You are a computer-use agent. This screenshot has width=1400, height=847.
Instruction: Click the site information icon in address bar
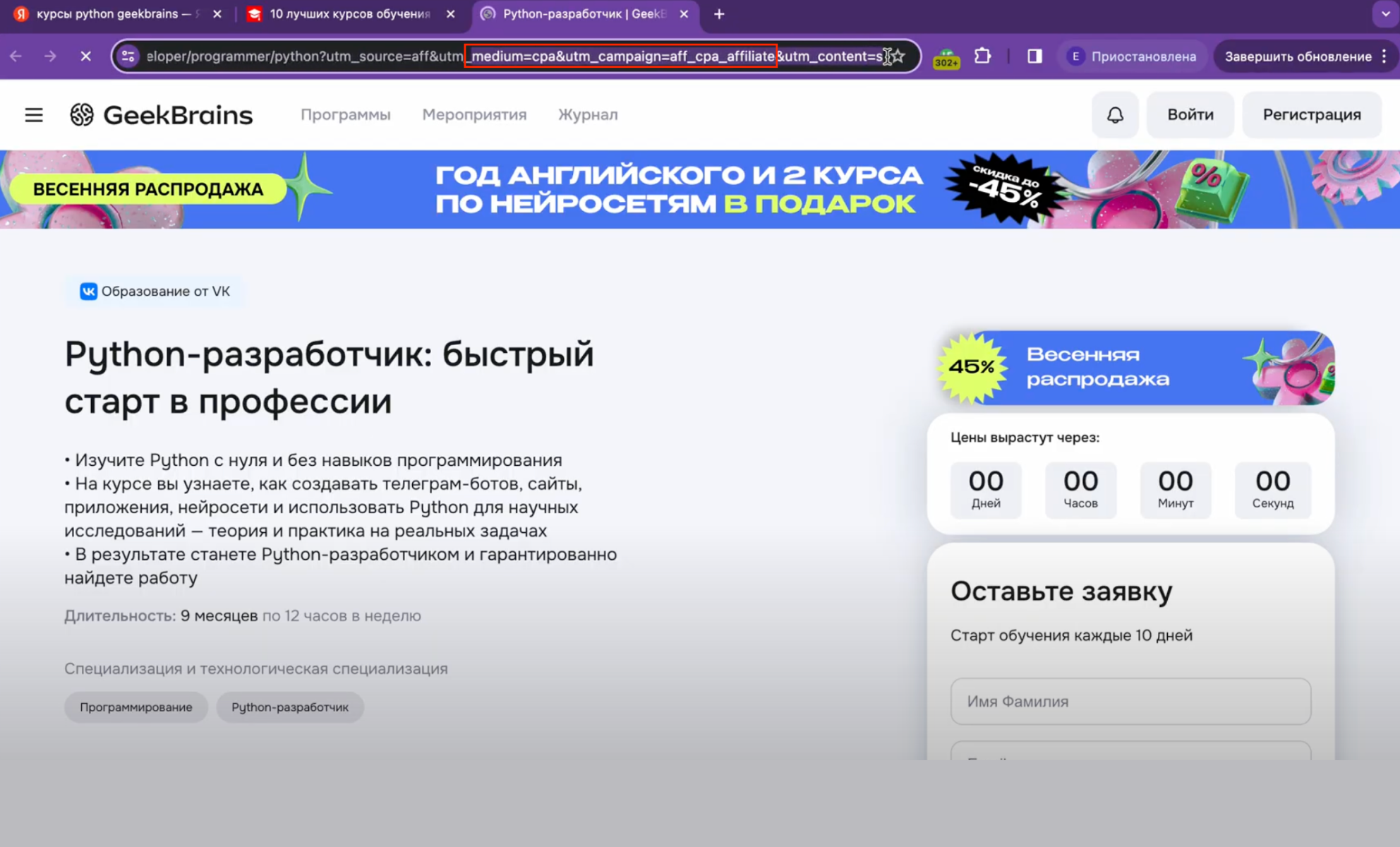click(127, 56)
